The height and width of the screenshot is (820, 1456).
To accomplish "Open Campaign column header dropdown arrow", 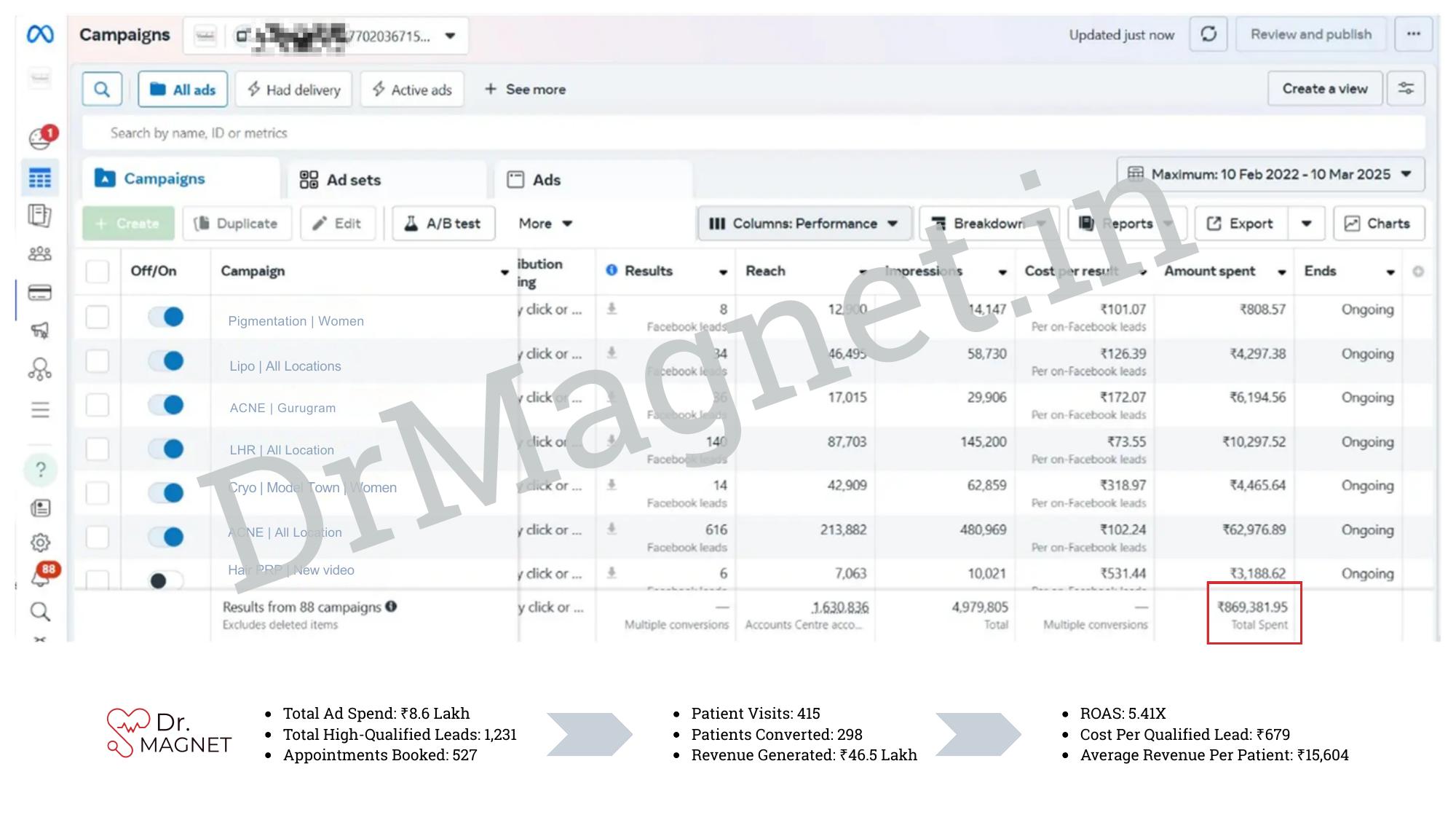I will pos(505,272).
